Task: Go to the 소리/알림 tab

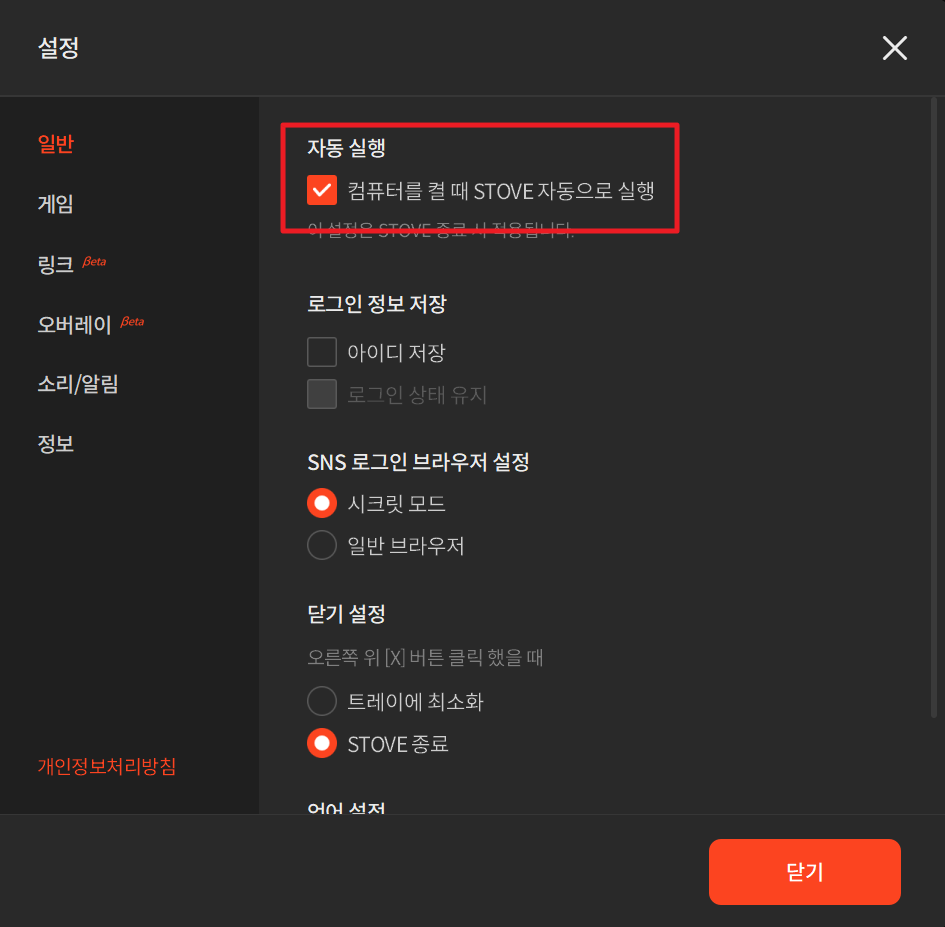Action: pos(78,384)
